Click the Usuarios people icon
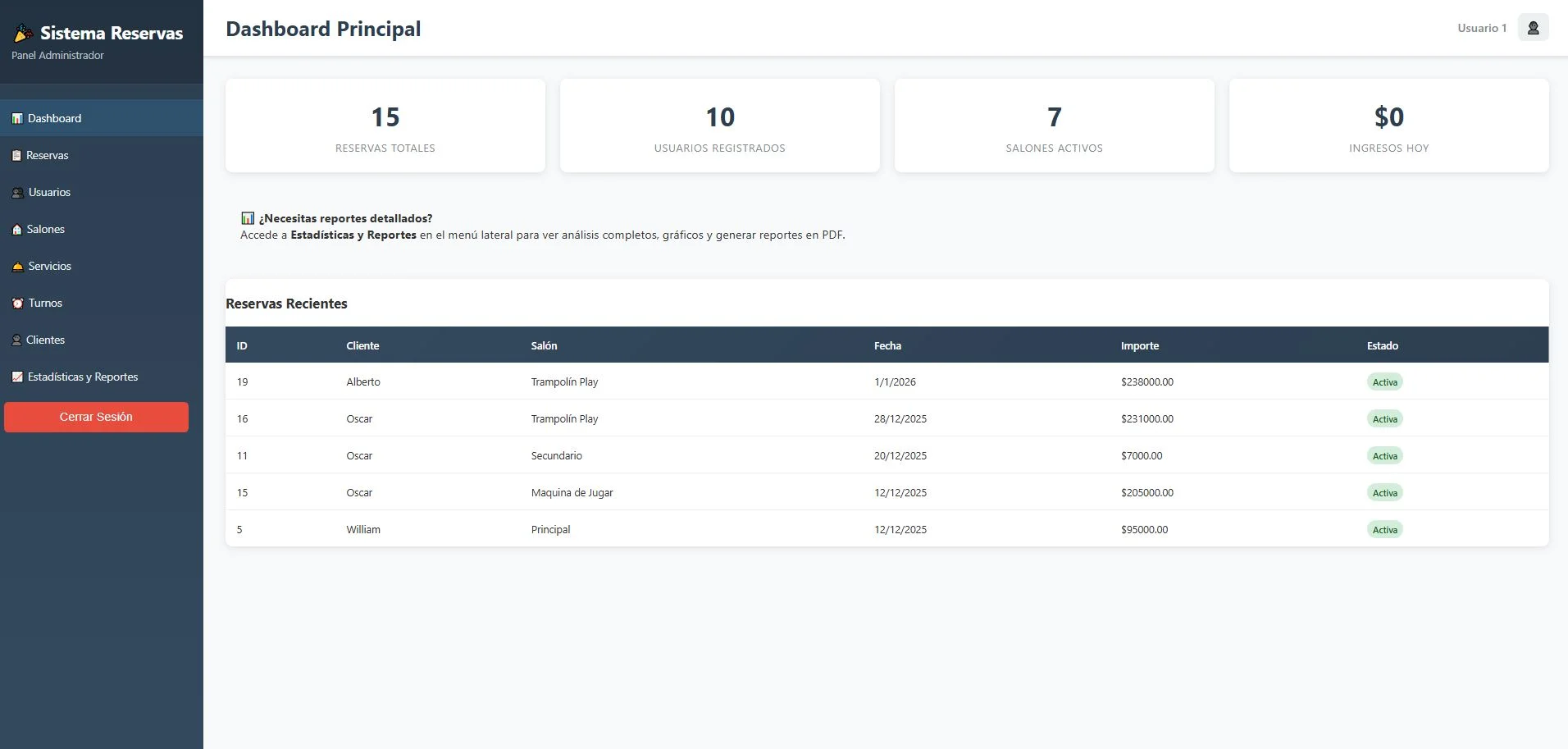This screenshot has height=749, width=1568. click(16, 191)
